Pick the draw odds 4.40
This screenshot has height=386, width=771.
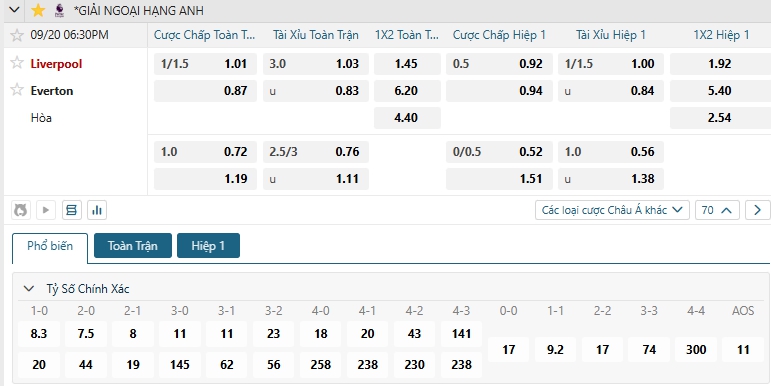(407, 118)
